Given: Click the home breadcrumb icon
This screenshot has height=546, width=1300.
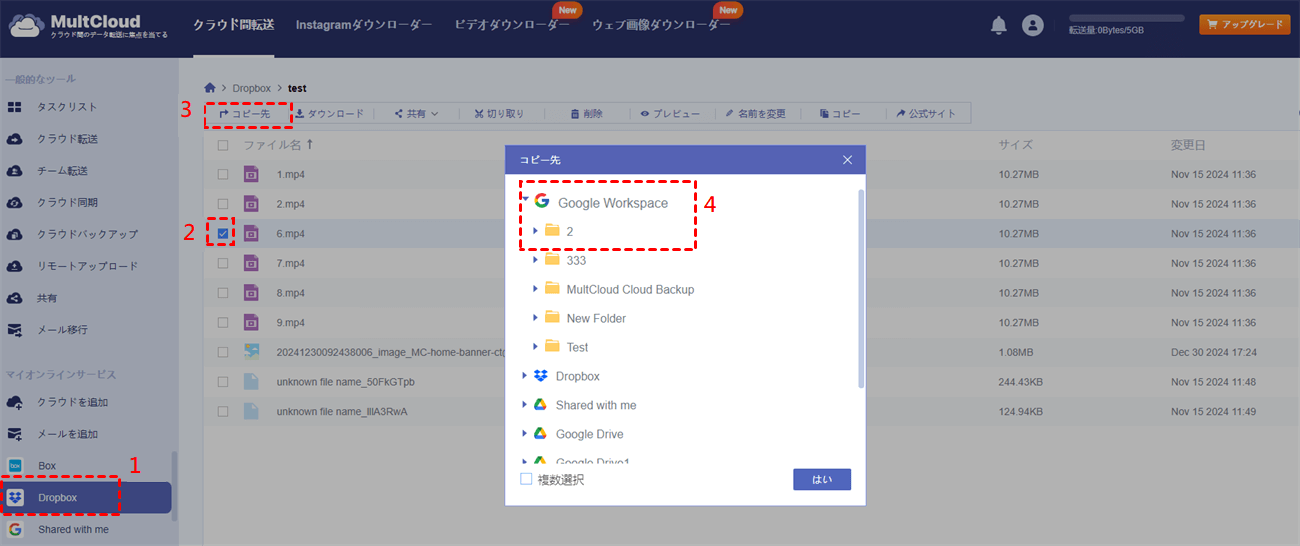Looking at the screenshot, I should point(210,88).
